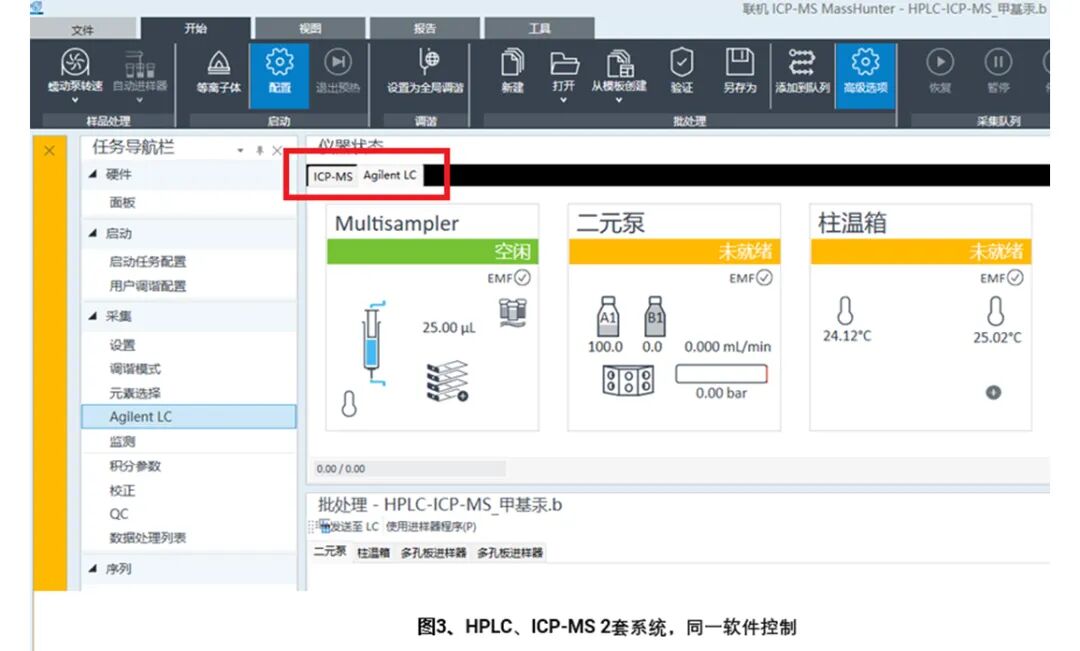Open 用户调谐配置

(147, 286)
